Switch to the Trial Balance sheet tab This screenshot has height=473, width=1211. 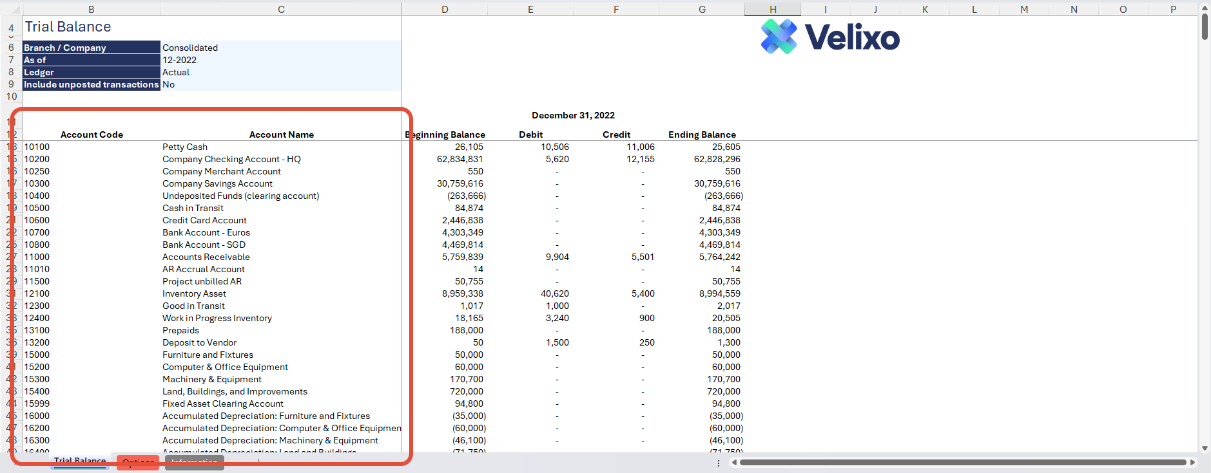[x=80, y=461]
